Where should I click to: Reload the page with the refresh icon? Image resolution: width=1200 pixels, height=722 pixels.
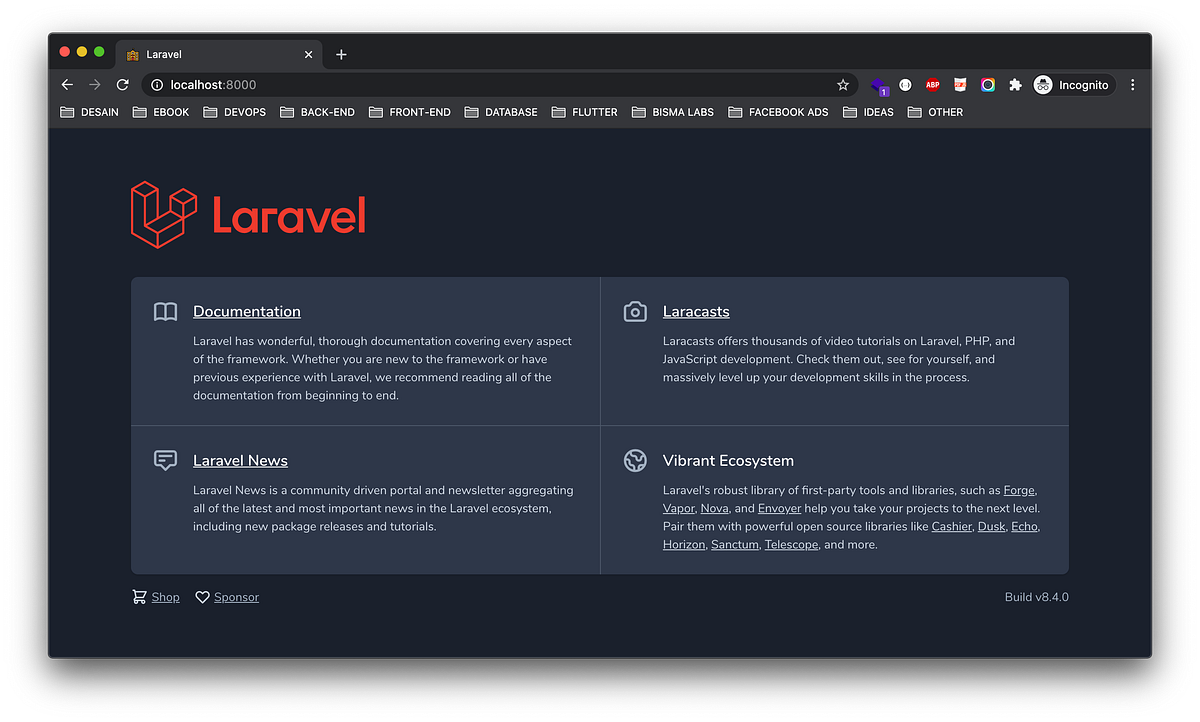point(122,85)
